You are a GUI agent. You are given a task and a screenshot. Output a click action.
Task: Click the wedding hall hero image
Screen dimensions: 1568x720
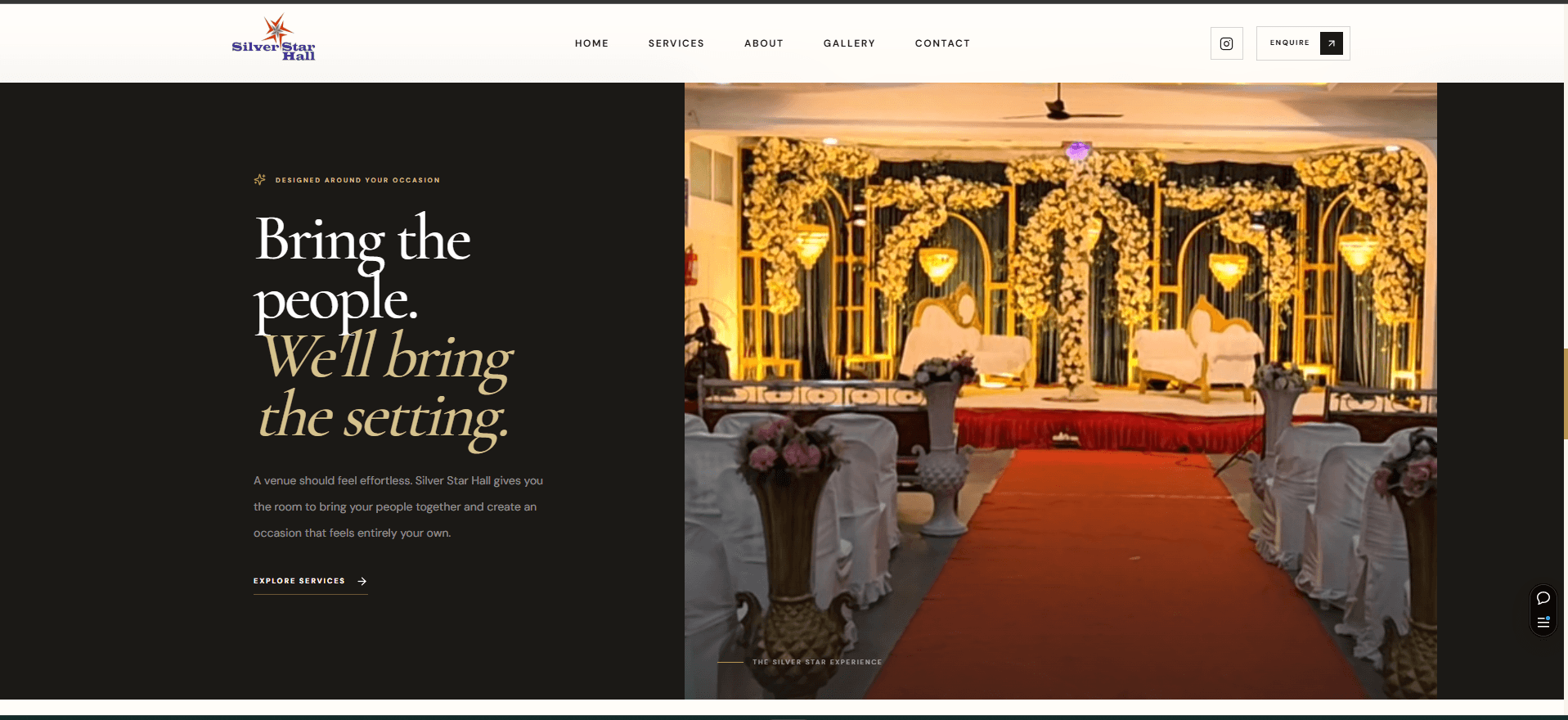coord(1060,391)
